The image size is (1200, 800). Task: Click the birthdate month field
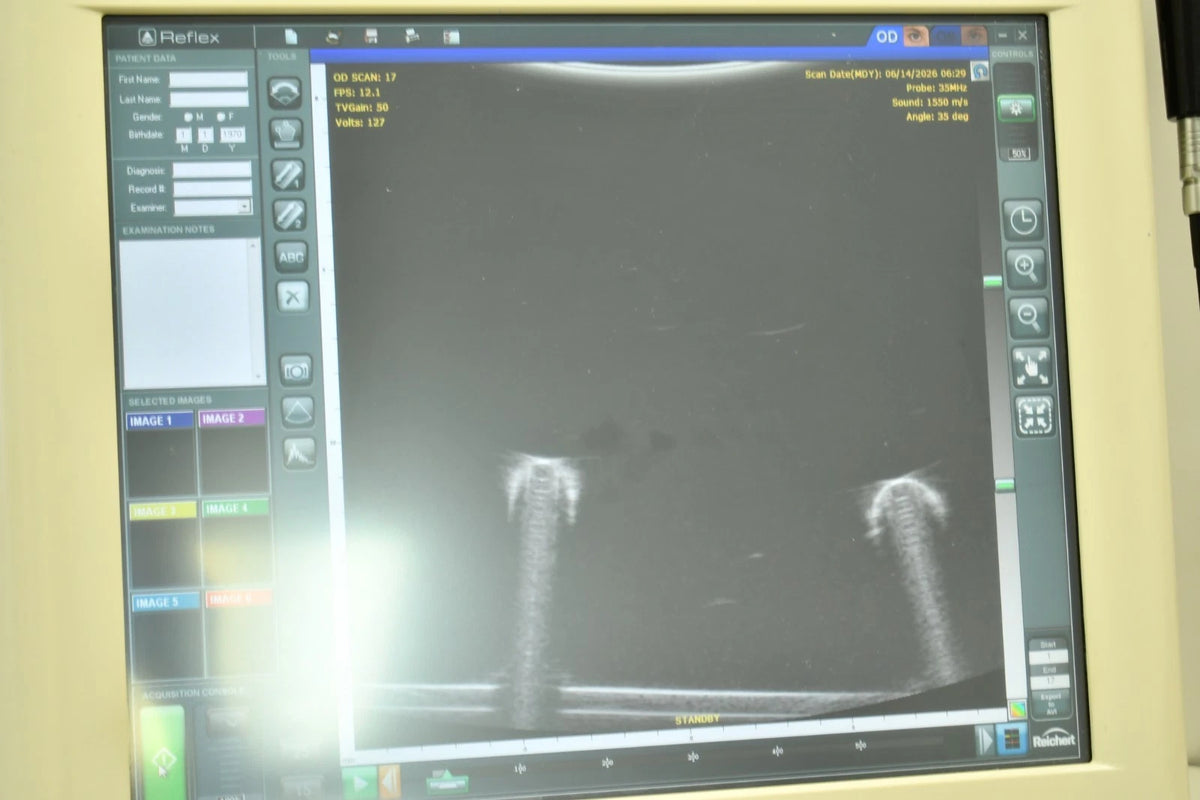tap(183, 135)
